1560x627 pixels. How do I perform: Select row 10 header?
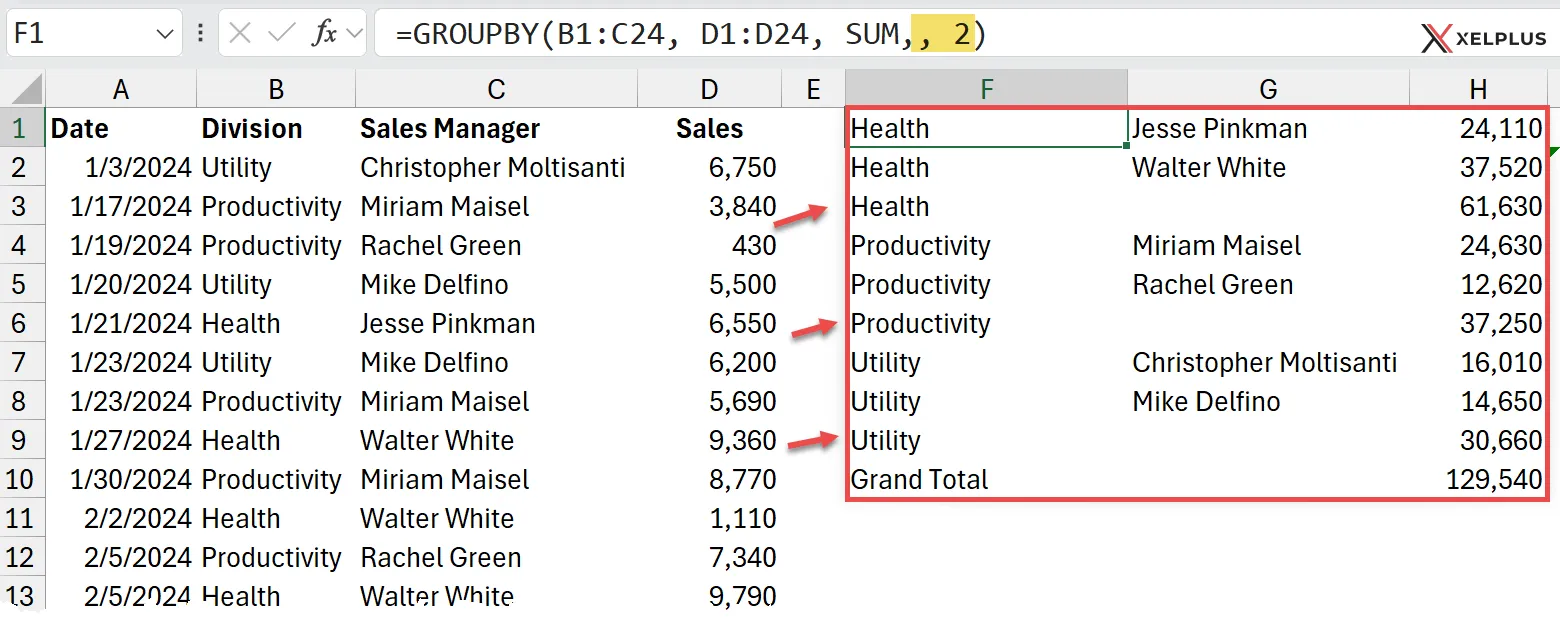pyautogui.click(x=21, y=480)
